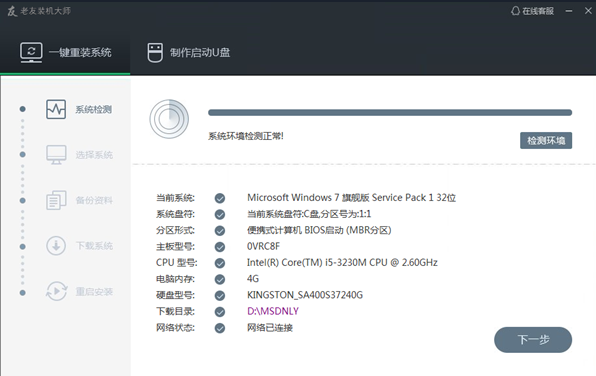Click the 网络状态: label
596x376 pixels.
click(x=175, y=328)
